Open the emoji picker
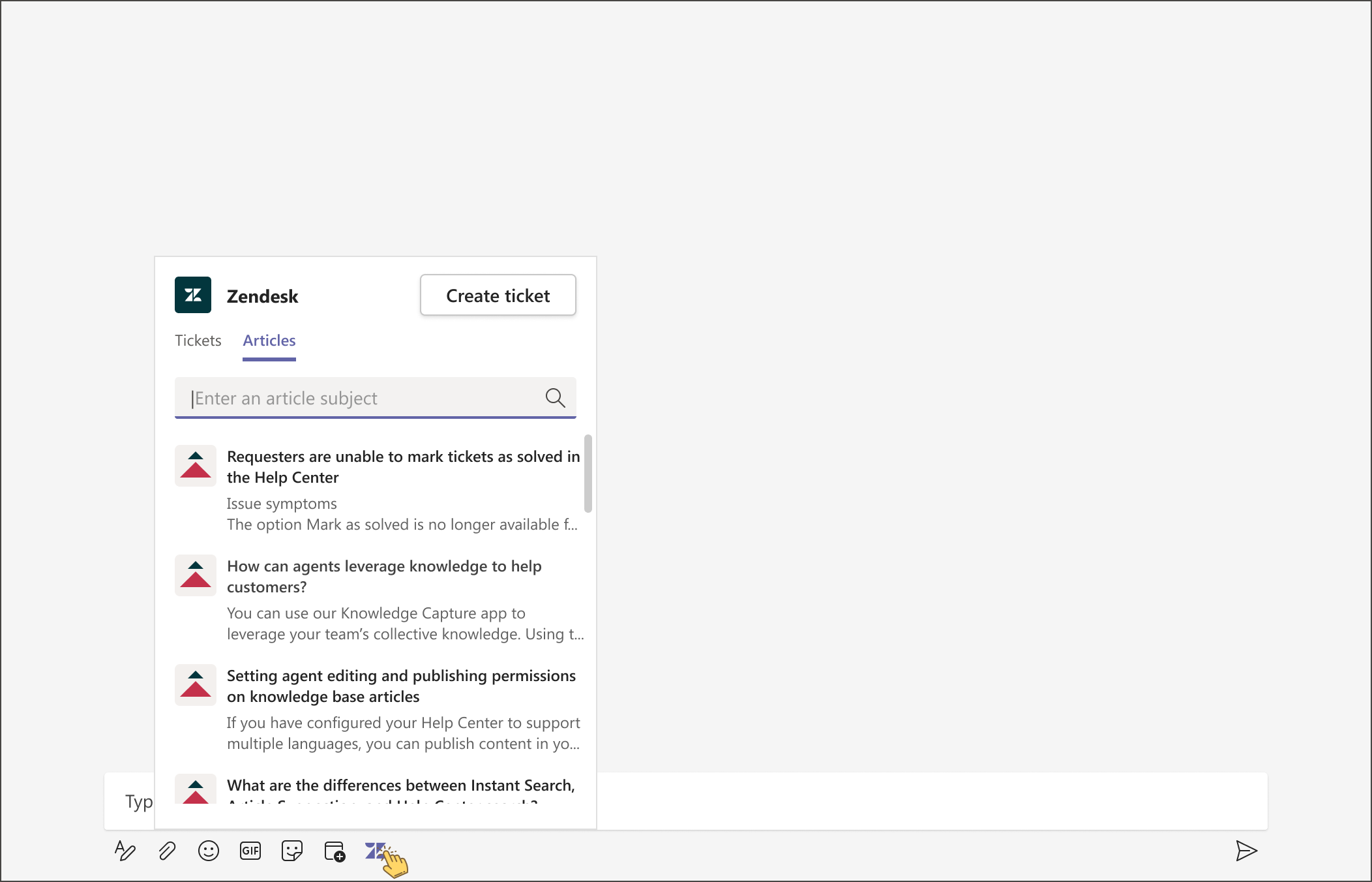Image resolution: width=1372 pixels, height=882 pixels. (209, 851)
